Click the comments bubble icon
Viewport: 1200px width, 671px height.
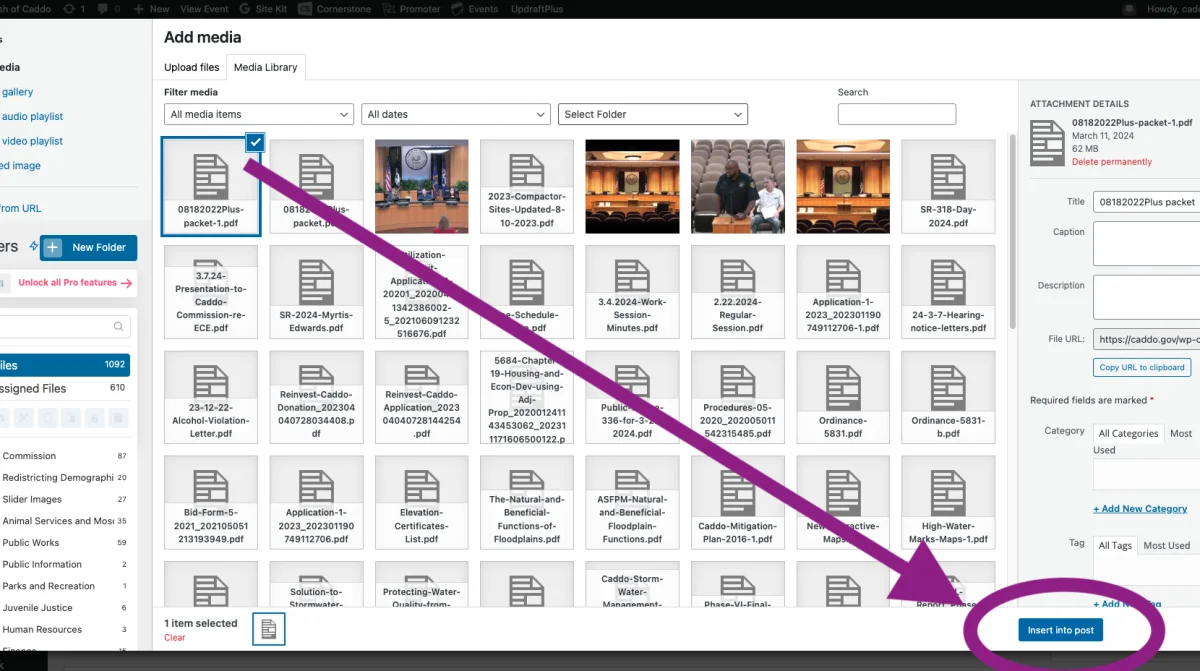[x=103, y=9]
